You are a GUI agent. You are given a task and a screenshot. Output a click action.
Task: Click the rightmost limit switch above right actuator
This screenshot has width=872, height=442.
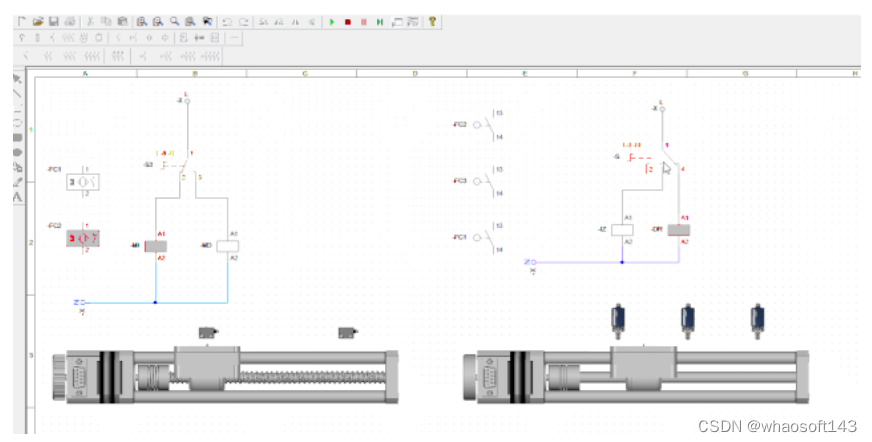[x=757, y=321]
